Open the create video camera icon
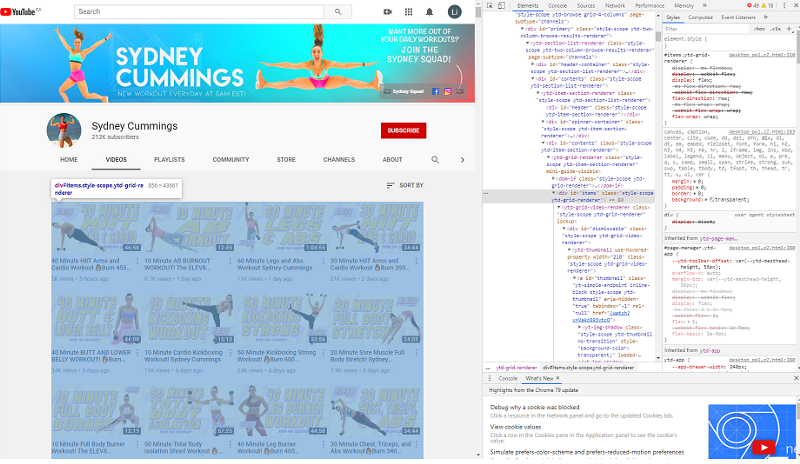Viewport: 800px width, 464px height. pos(388,12)
